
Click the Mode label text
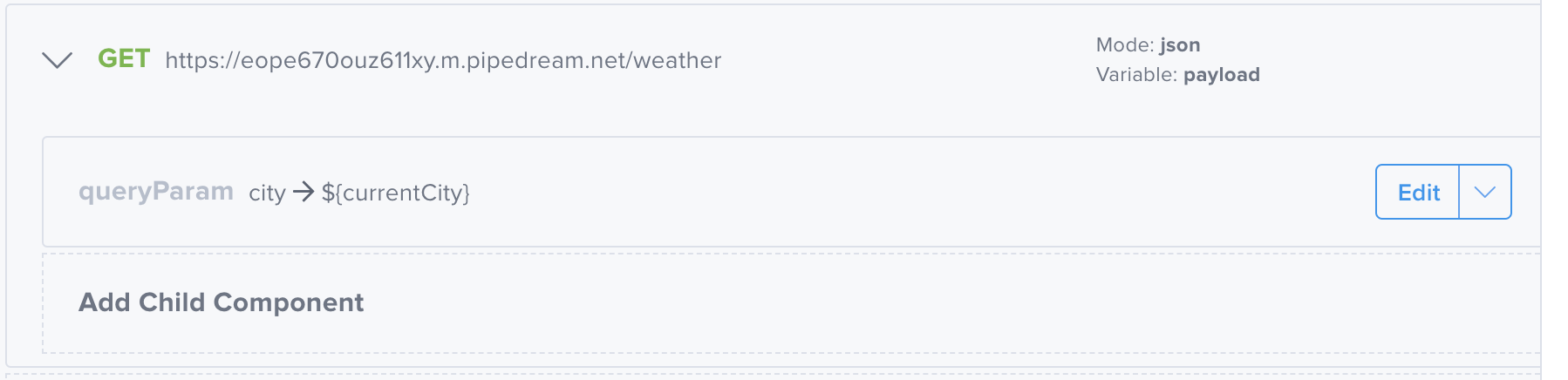click(x=1125, y=45)
